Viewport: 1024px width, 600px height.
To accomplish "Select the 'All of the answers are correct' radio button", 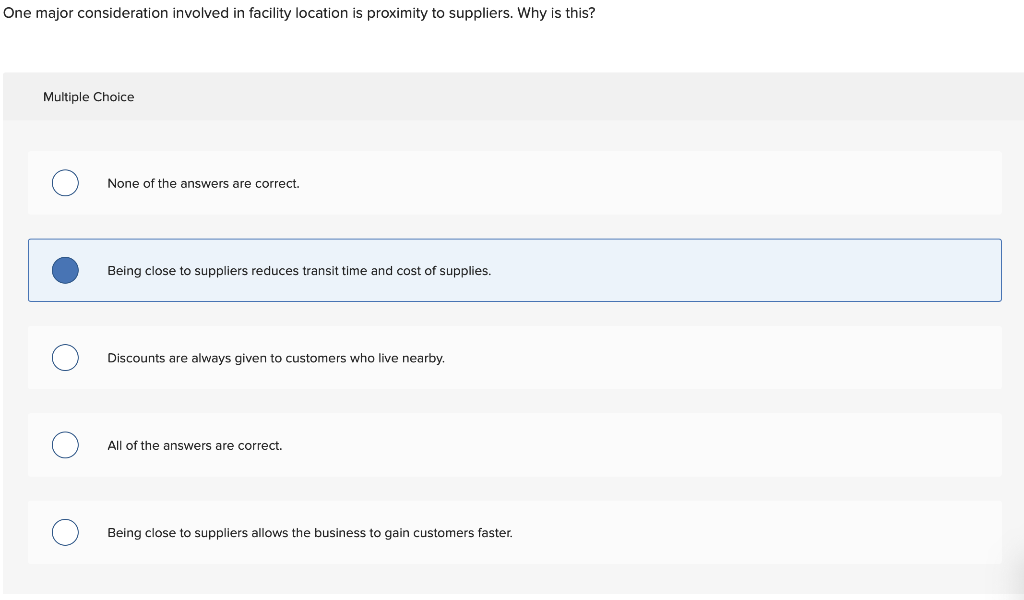I will point(64,444).
